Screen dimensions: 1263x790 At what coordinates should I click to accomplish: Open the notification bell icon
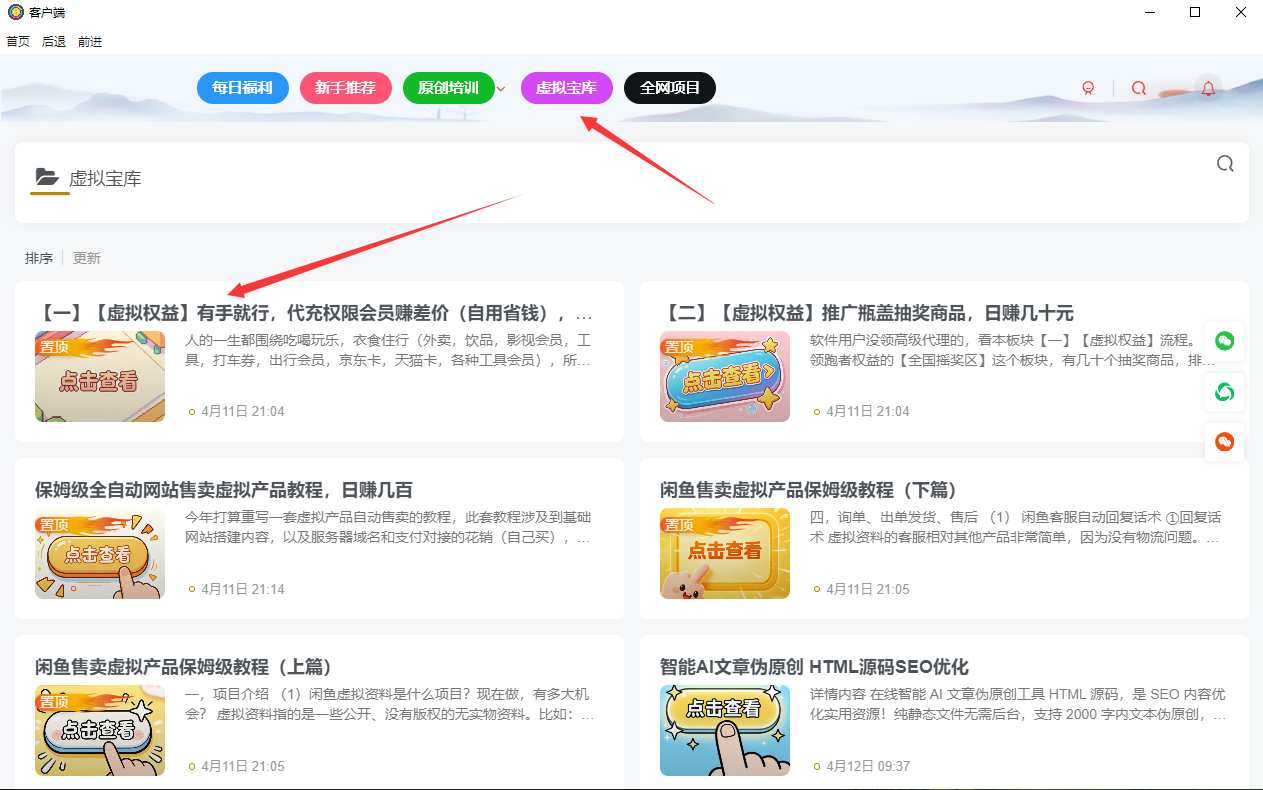pos(1208,88)
